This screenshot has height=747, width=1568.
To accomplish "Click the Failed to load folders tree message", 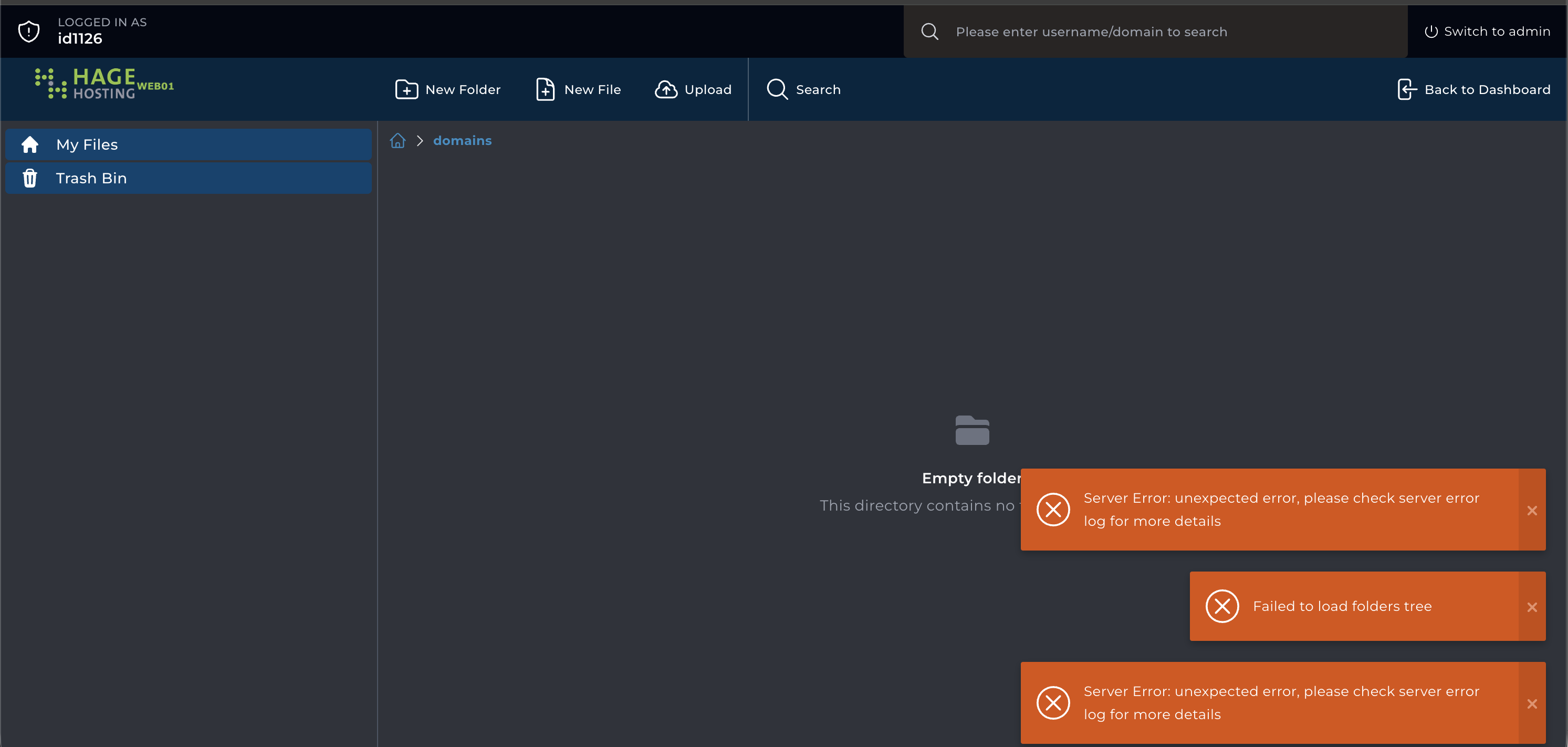I will click(1342, 606).
